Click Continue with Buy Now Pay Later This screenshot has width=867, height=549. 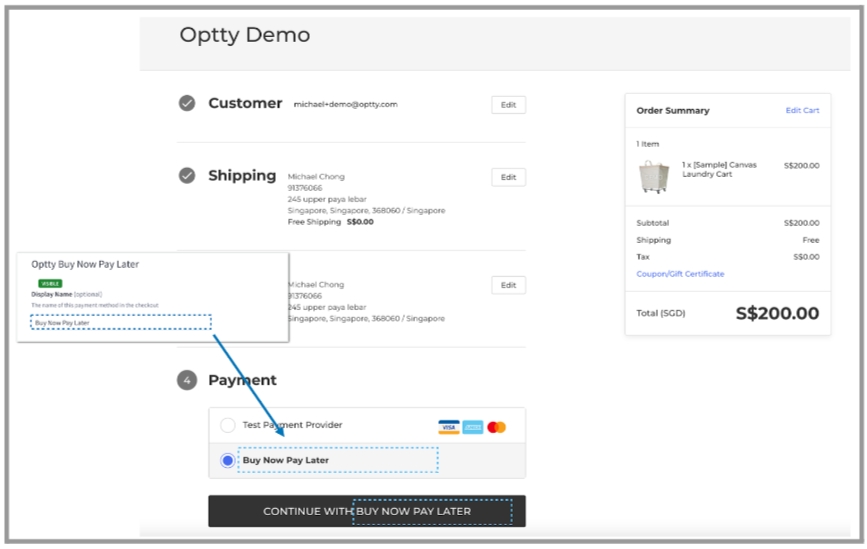pyautogui.click(x=367, y=511)
